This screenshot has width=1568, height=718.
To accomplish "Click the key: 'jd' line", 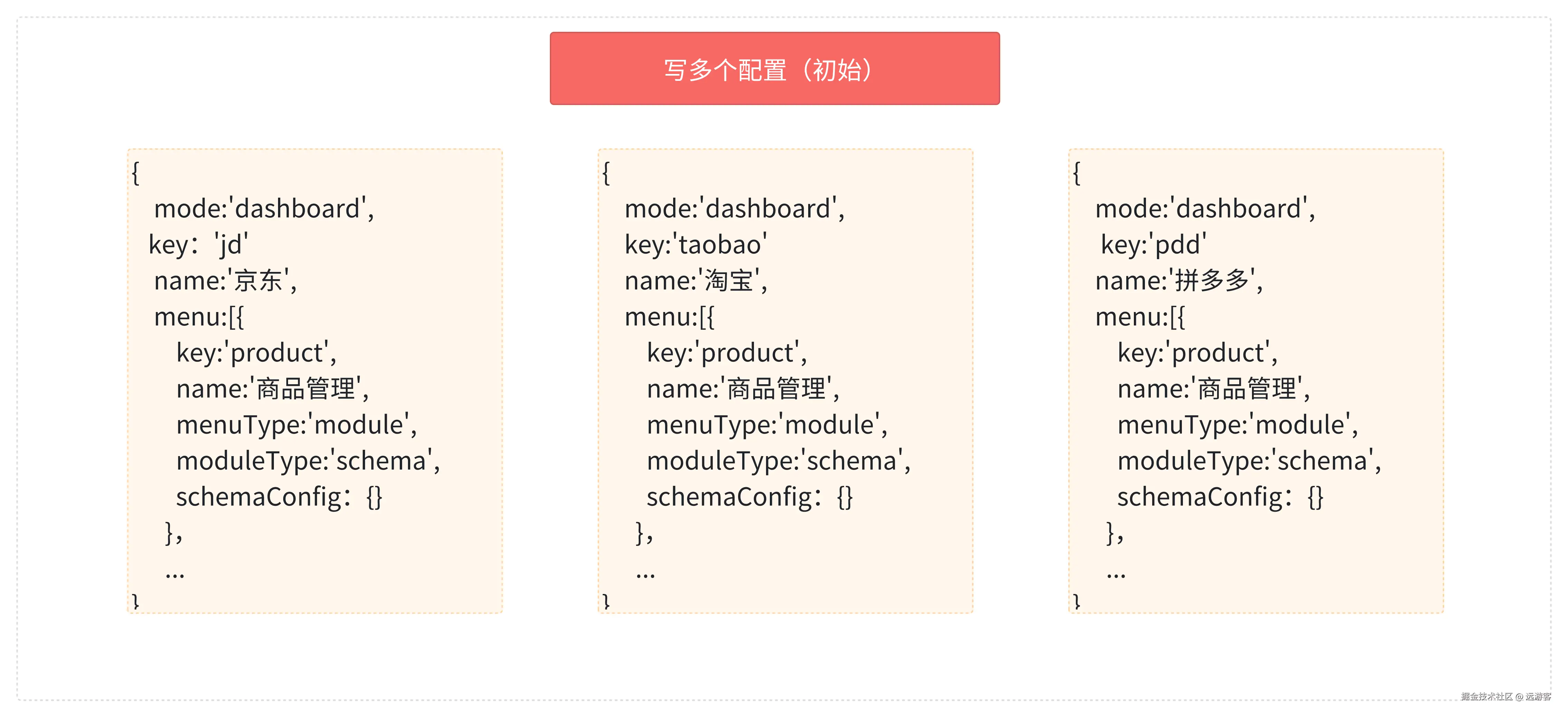I will tap(199, 245).
